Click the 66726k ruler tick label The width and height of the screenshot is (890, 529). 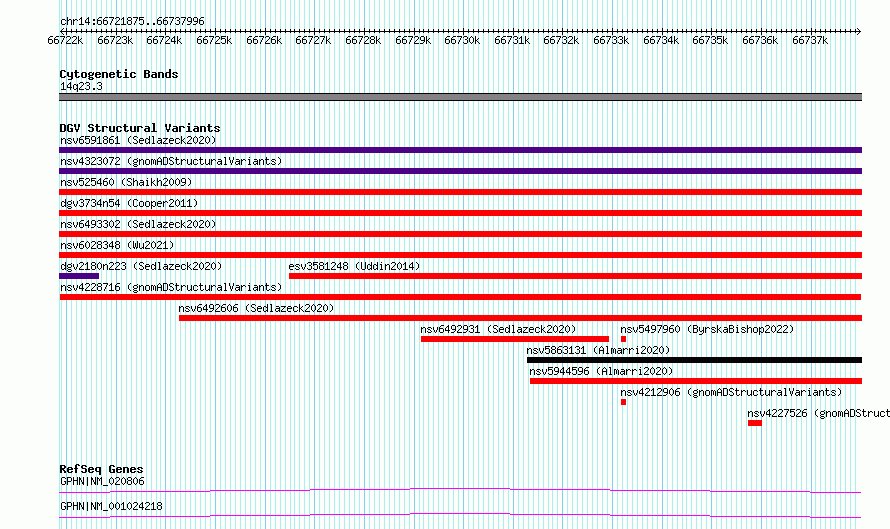(x=264, y=40)
